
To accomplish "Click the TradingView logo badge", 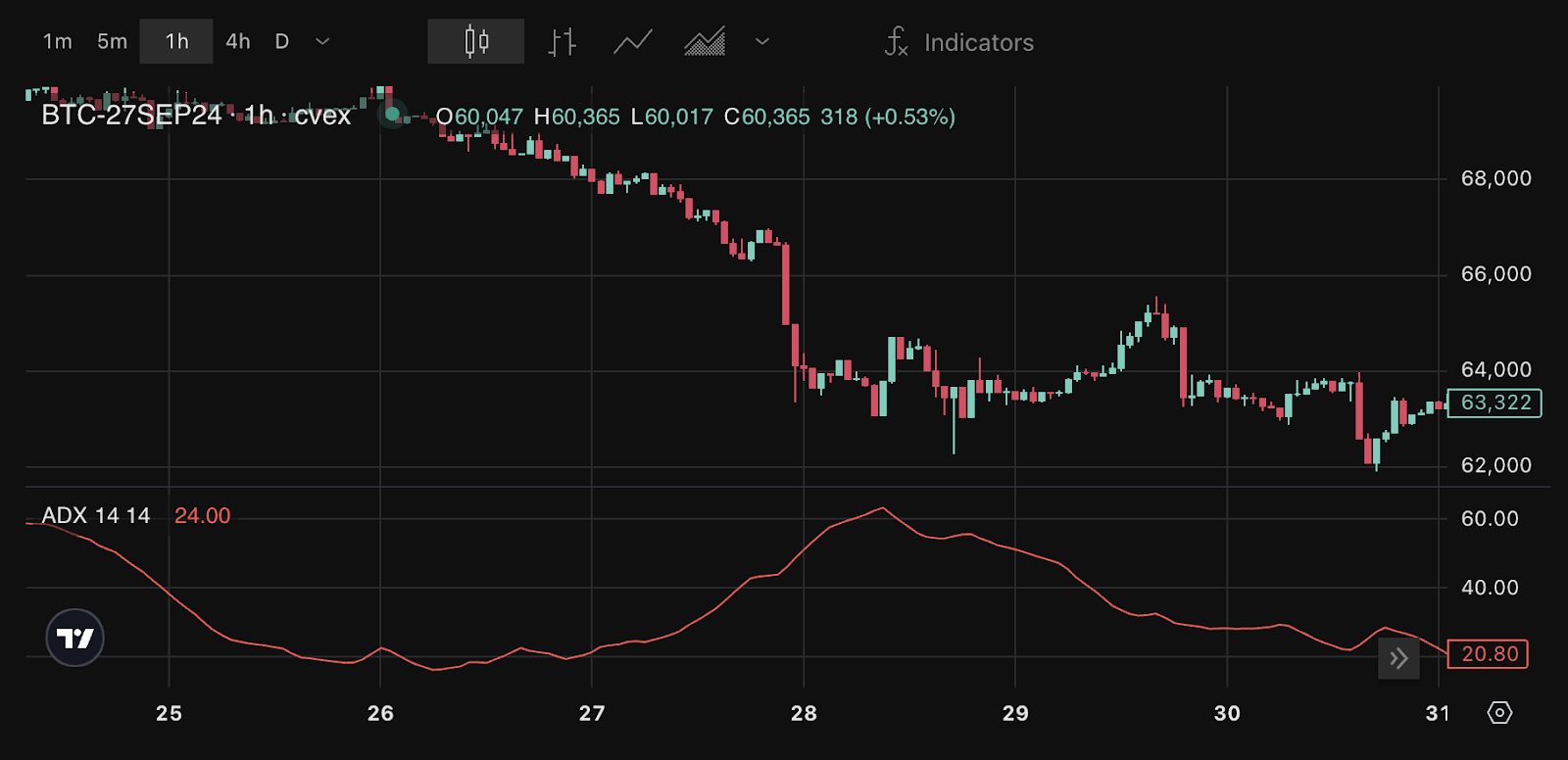I will (x=74, y=638).
